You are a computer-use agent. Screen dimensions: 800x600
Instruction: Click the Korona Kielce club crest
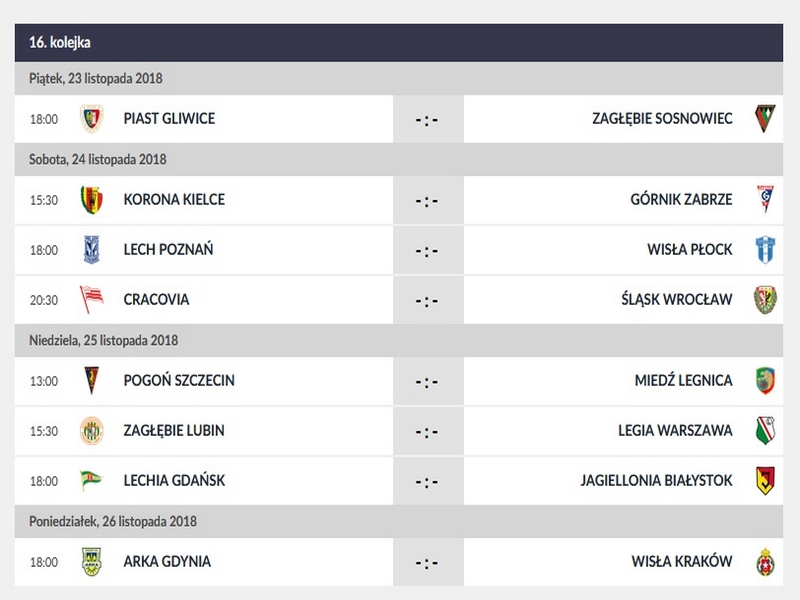click(x=92, y=199)
